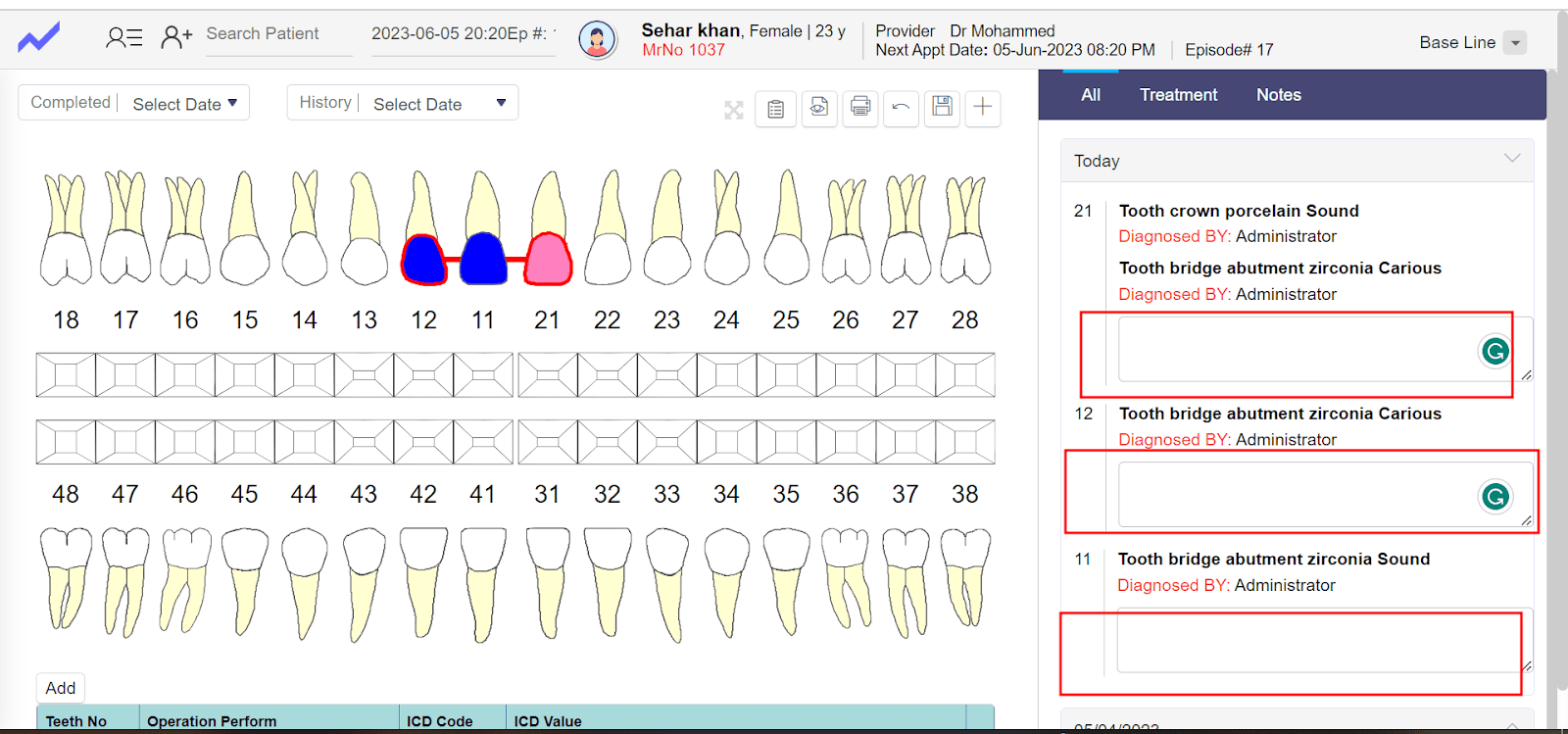Select lower tooth 45 on chart
This screenshot has width=1568, height=734.
click(x=245, y=583)
